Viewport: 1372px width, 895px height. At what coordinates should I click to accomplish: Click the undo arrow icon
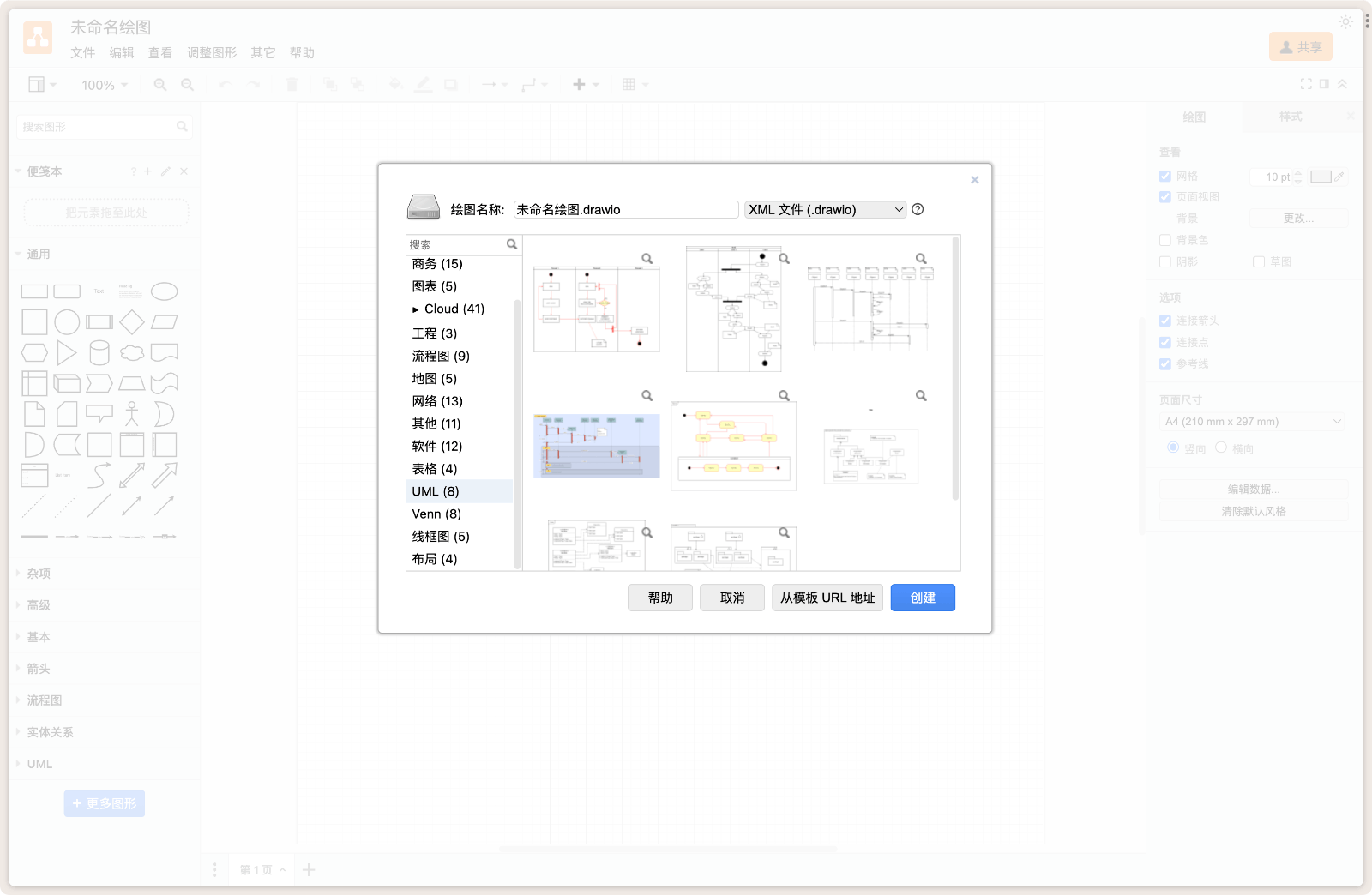pos(225,85)
